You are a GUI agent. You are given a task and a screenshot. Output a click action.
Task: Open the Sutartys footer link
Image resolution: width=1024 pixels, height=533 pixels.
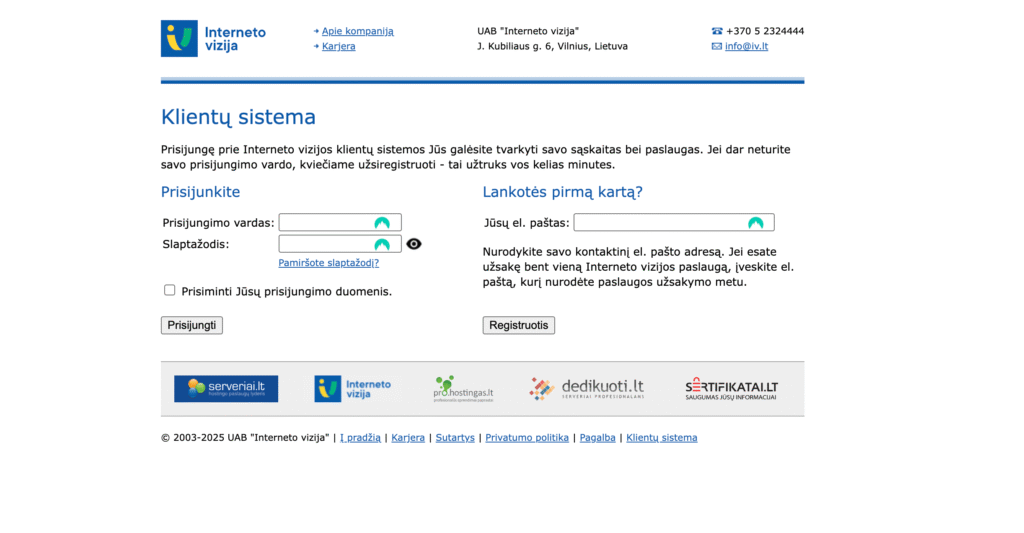[x=455, y=438]
